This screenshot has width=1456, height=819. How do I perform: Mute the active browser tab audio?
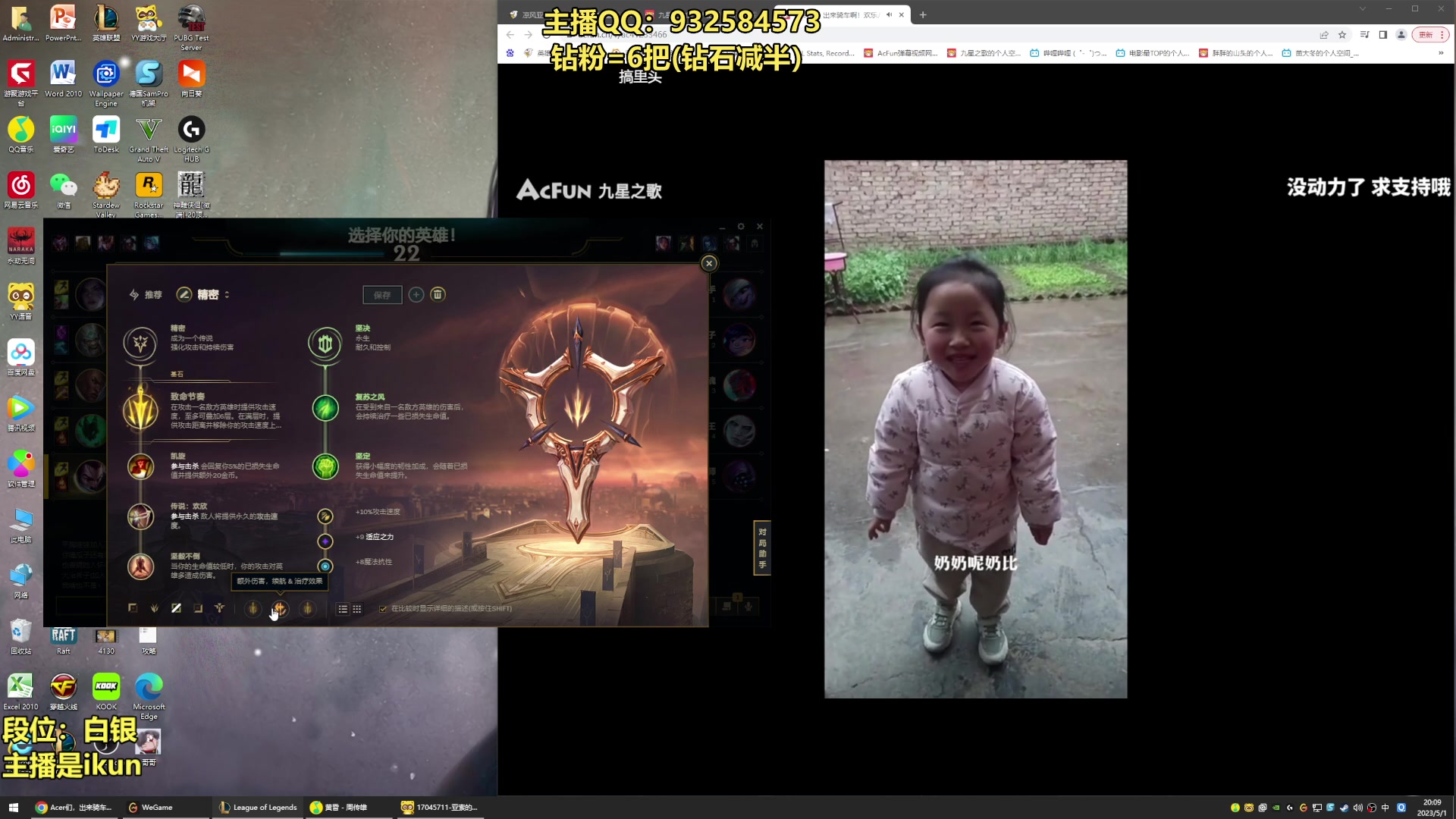(x=889, y=14)
